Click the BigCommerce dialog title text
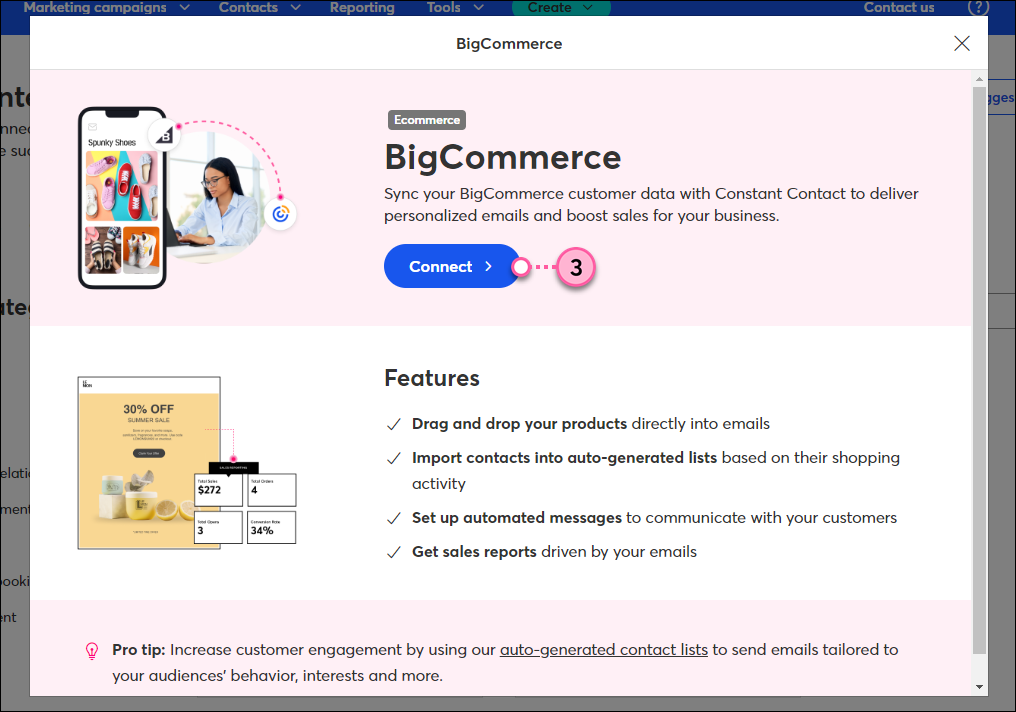 click(509, 43)
